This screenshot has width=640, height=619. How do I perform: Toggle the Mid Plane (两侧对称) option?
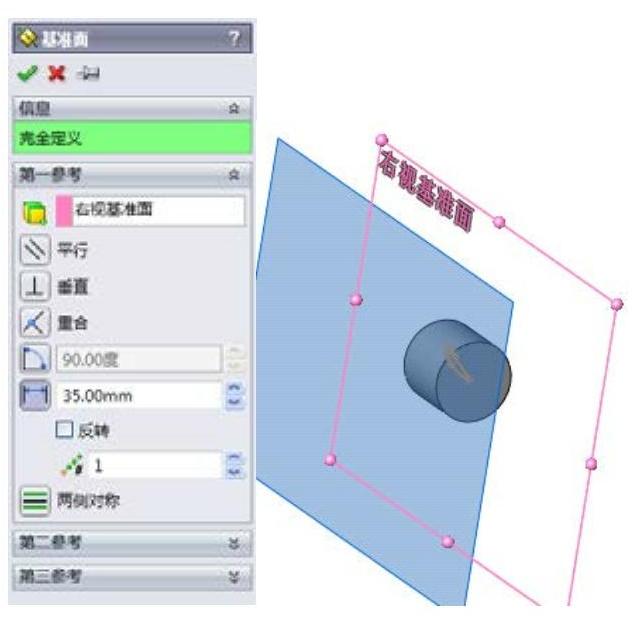(35, 501)
